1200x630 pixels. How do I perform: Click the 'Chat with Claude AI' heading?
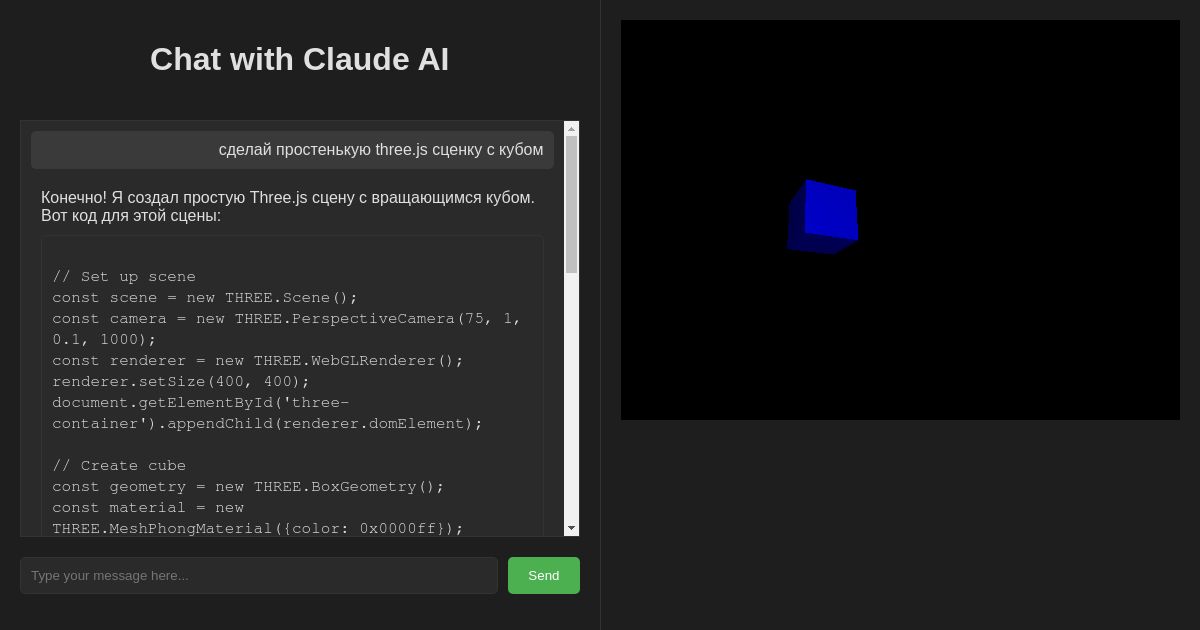tap(299, 59)
